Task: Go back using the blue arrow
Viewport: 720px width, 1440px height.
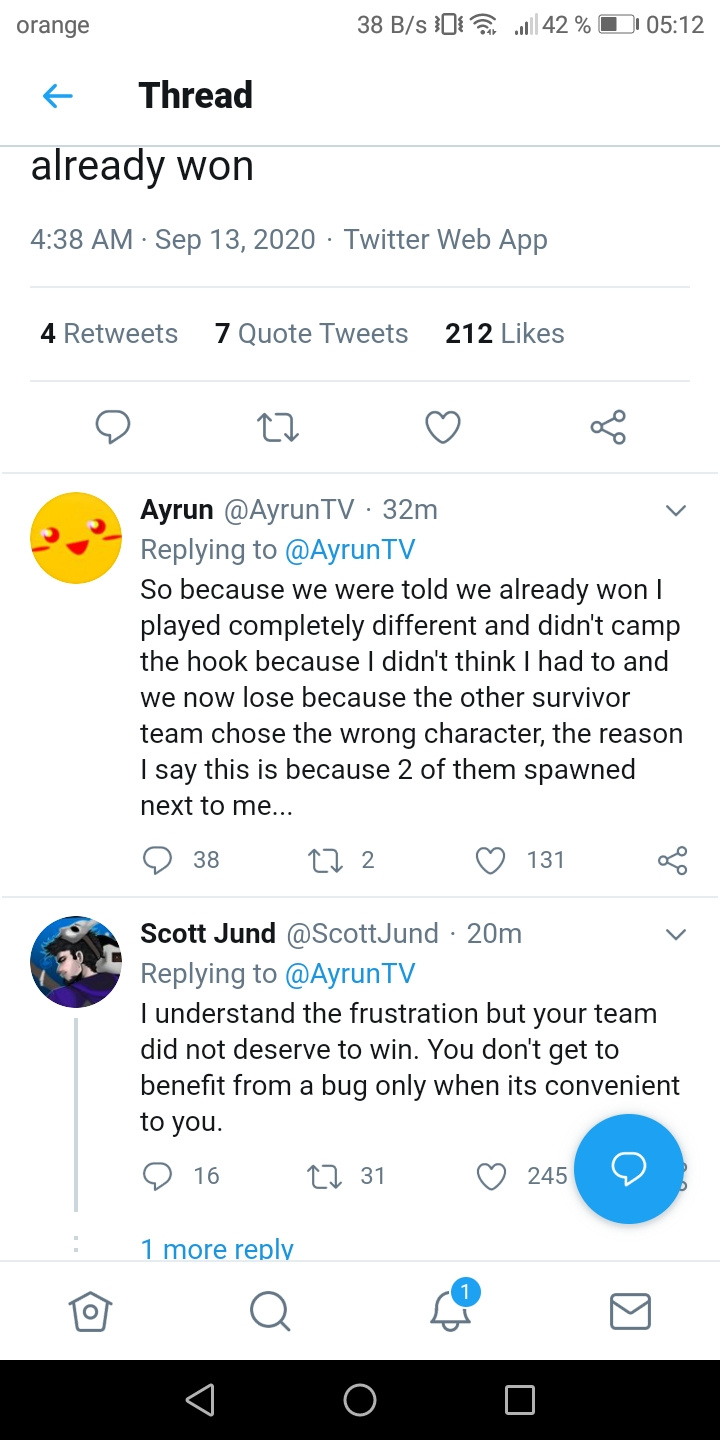Action: pyautogui.click(x=58, y=96)
